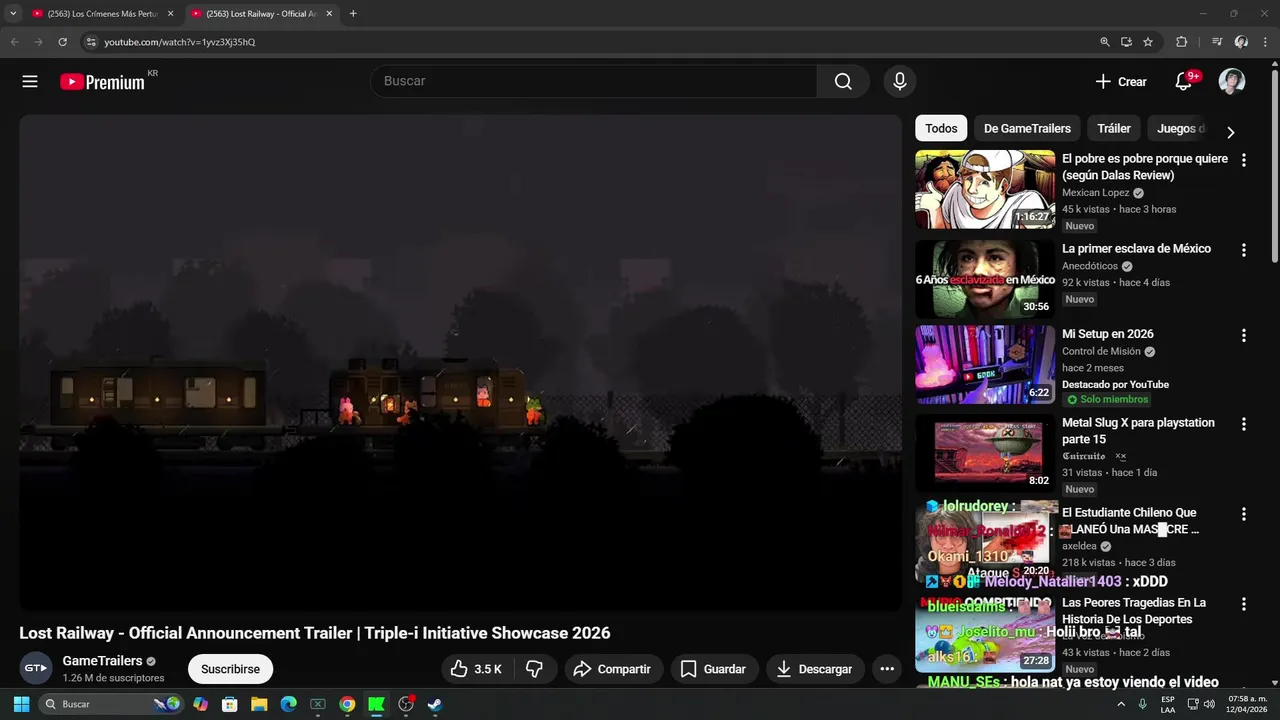
Task: Open the Crear upload menu
Action: pyautogui.click(x=1121, y=82)
